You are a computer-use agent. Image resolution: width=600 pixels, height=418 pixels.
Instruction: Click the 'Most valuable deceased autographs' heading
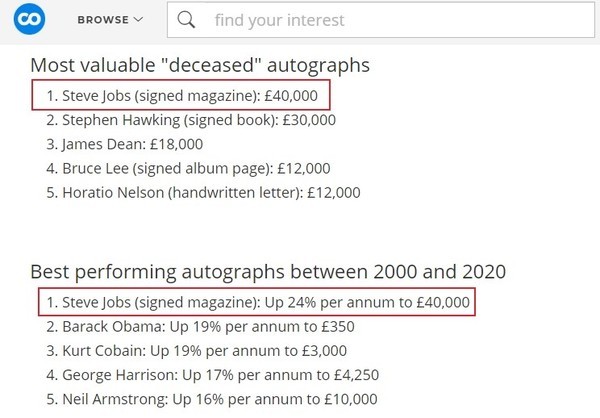click(200, 65)
